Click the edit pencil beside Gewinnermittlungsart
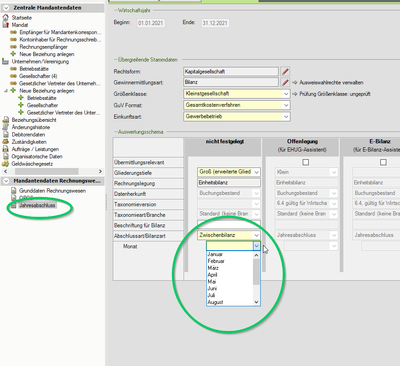 [285, 82]
